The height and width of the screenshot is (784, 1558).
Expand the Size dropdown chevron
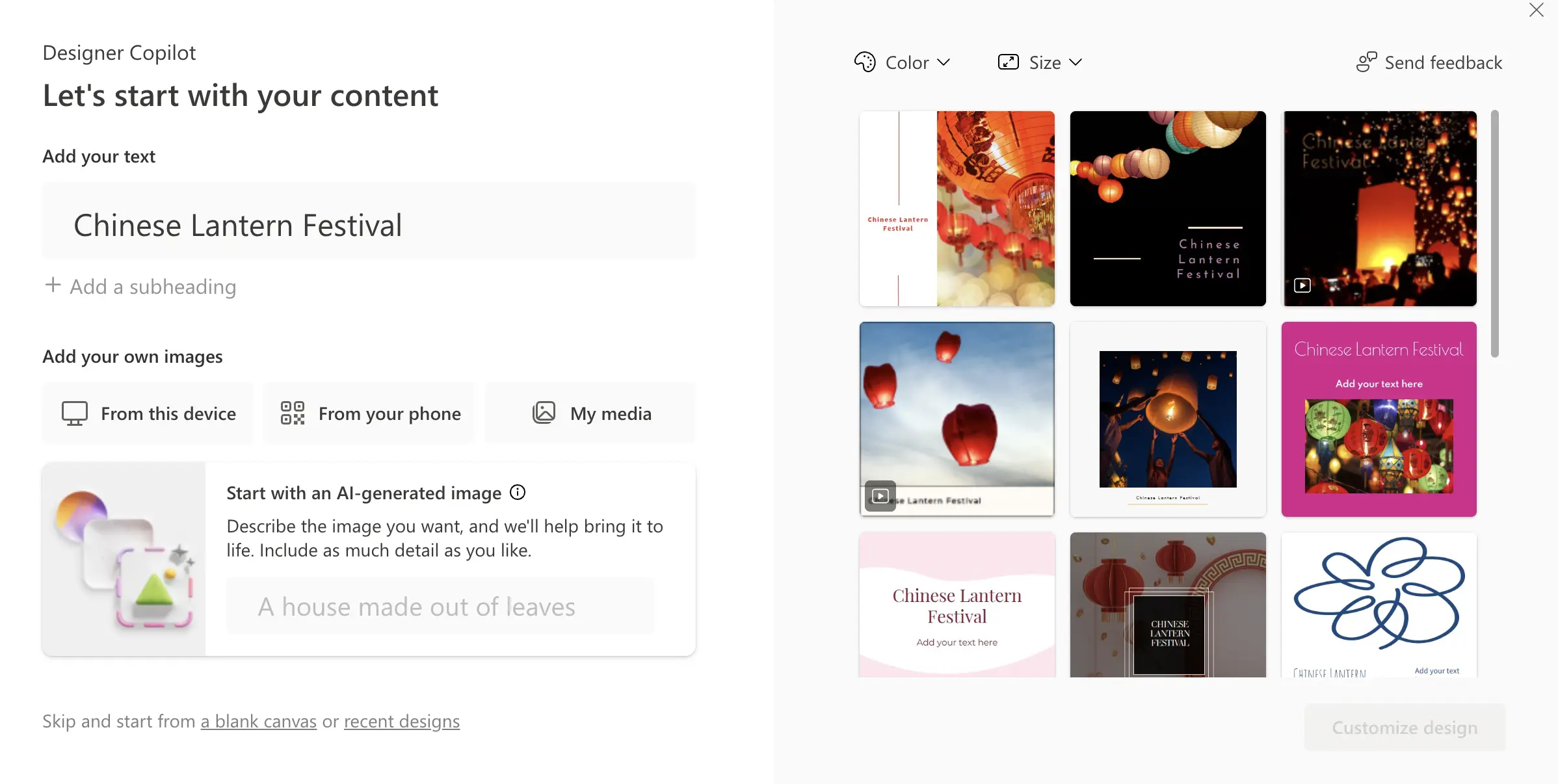pos(1076,62)
